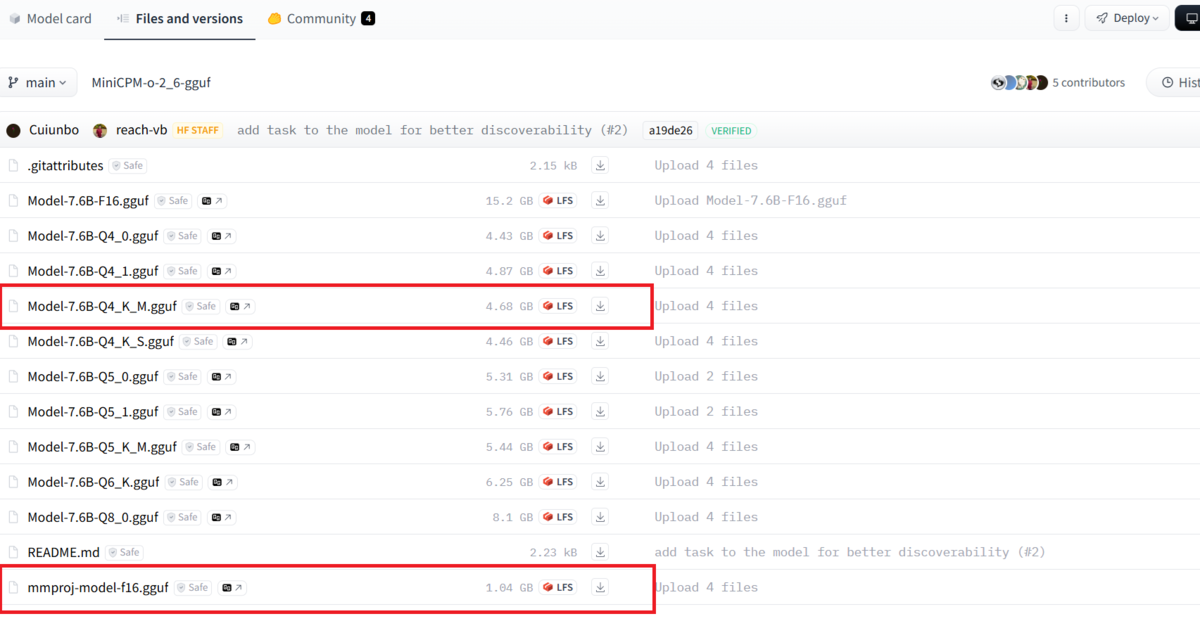This screenshot has height=621, width=1200.
Task: Download the .gitattributes file
Action: point(600,165)
